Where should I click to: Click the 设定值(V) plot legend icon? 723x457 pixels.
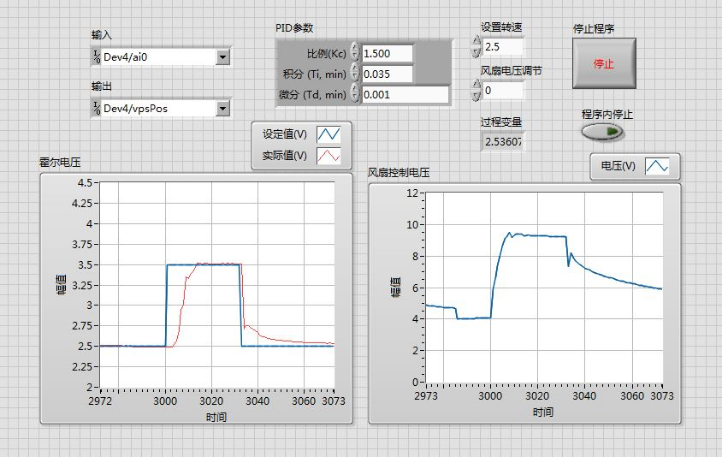[328, 134]
